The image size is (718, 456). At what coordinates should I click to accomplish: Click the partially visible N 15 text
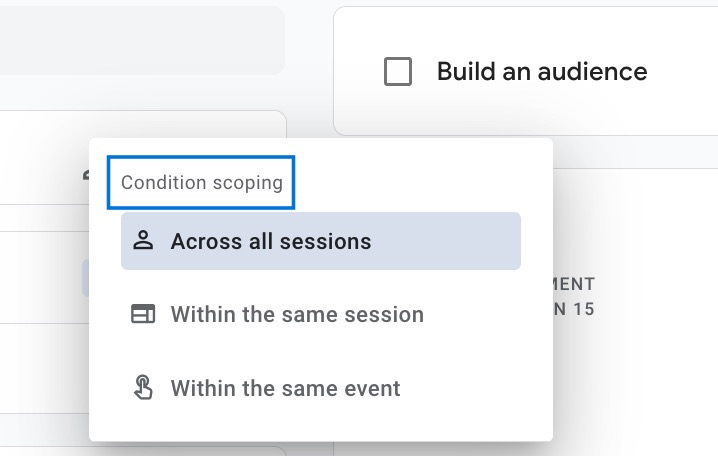[574, 309]
